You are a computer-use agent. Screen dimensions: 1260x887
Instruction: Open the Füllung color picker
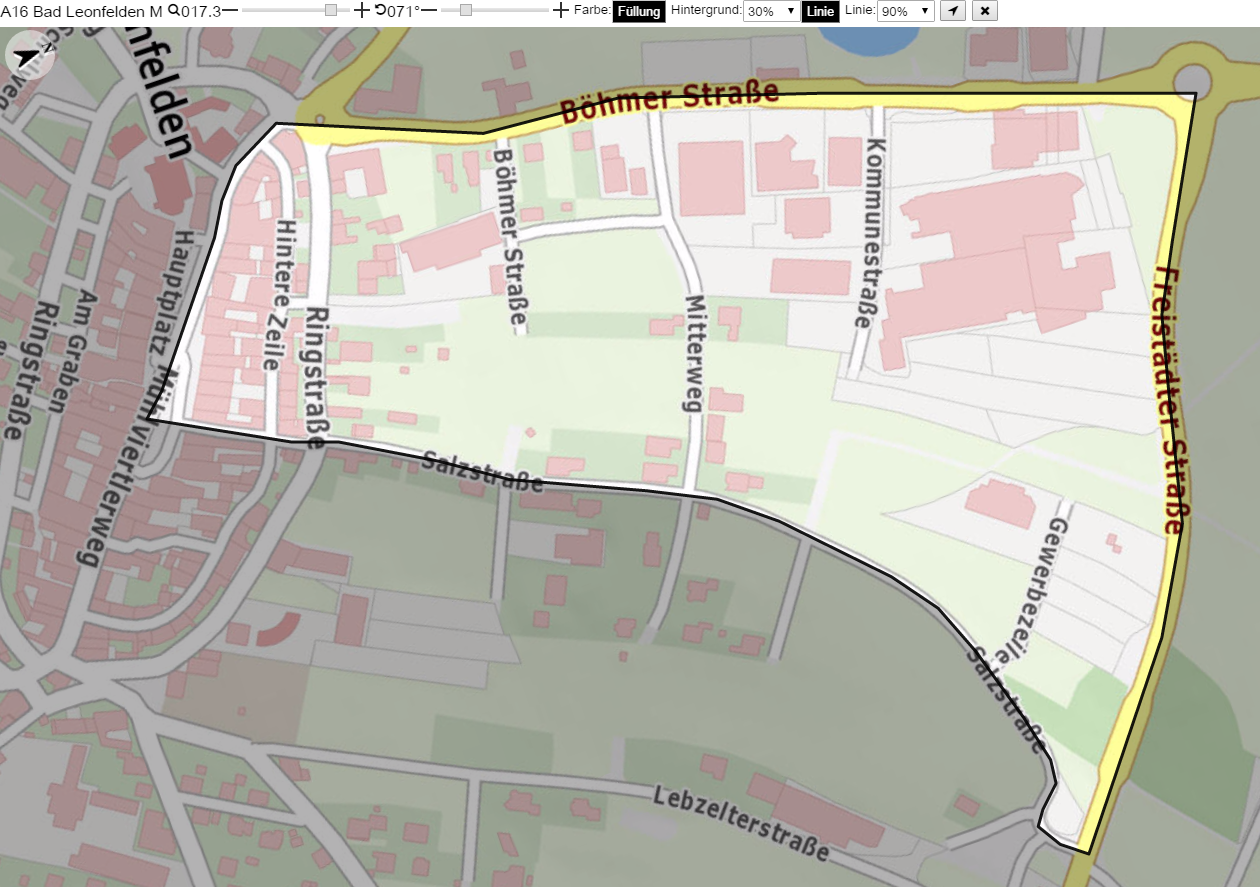click(639, 12)
